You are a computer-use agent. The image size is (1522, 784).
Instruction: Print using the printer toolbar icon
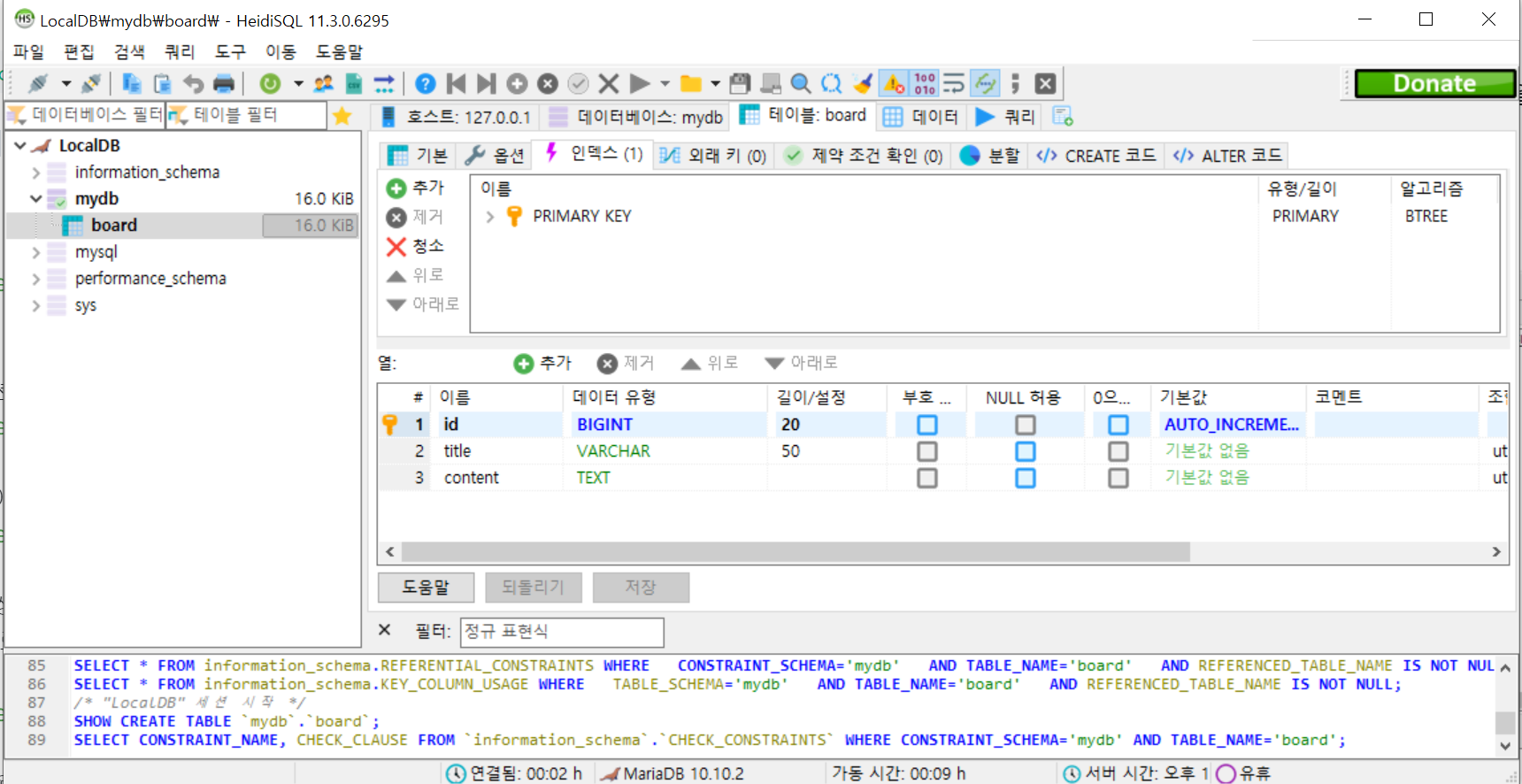tap(225, 83)
